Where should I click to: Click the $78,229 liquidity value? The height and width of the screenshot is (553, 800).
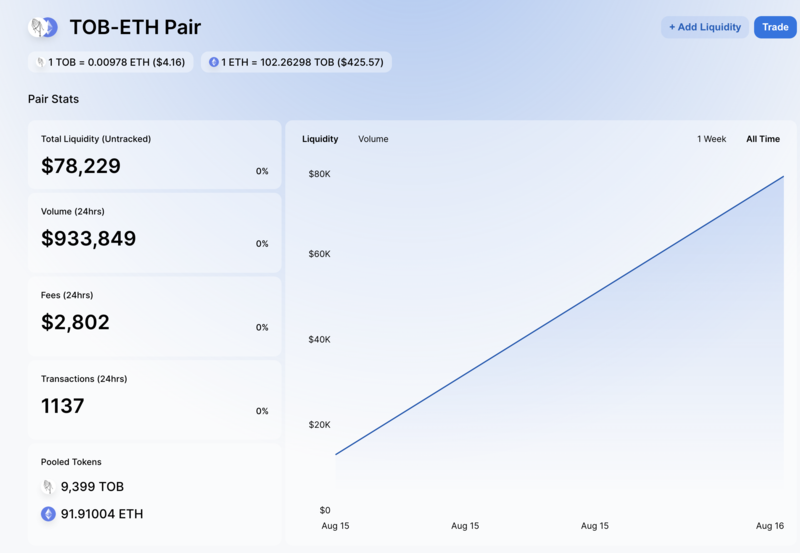[81, 166]
